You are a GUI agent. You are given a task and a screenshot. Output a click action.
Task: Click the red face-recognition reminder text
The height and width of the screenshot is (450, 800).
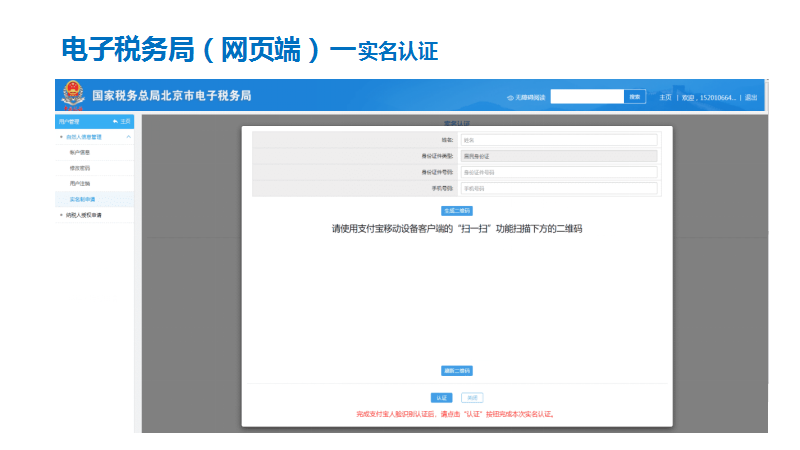pyautogui.click(x=456, y=414)
